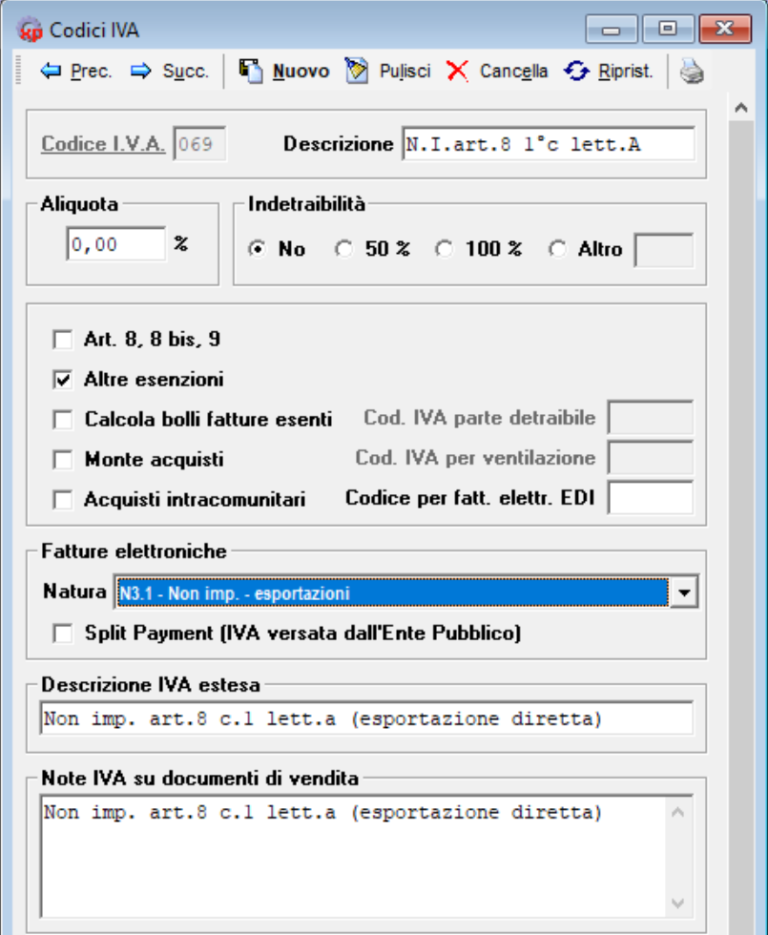Click the Codici IVA window title icon
This screenshot has width=768, height=935.
(x=30, y=29)
